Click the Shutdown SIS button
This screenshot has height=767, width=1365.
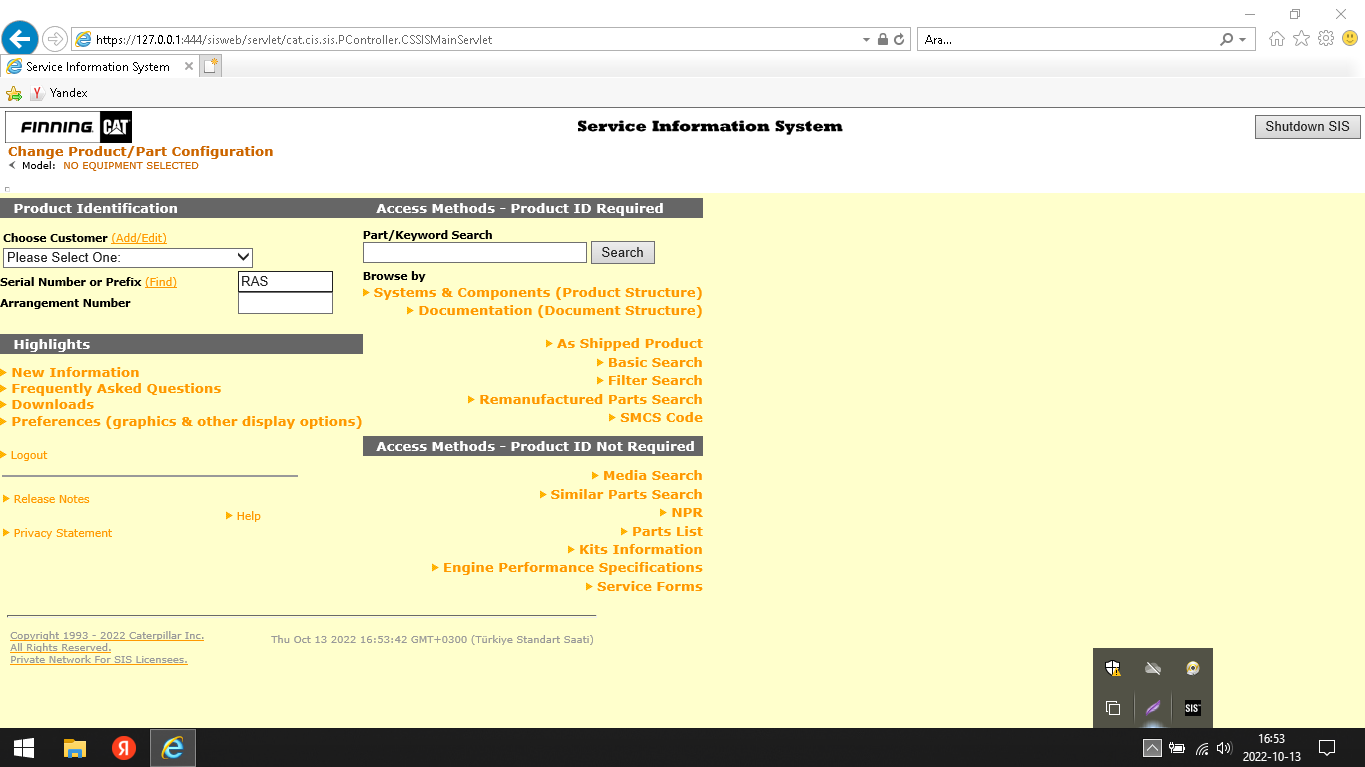pyautogui.click(x=1307, y=127)
